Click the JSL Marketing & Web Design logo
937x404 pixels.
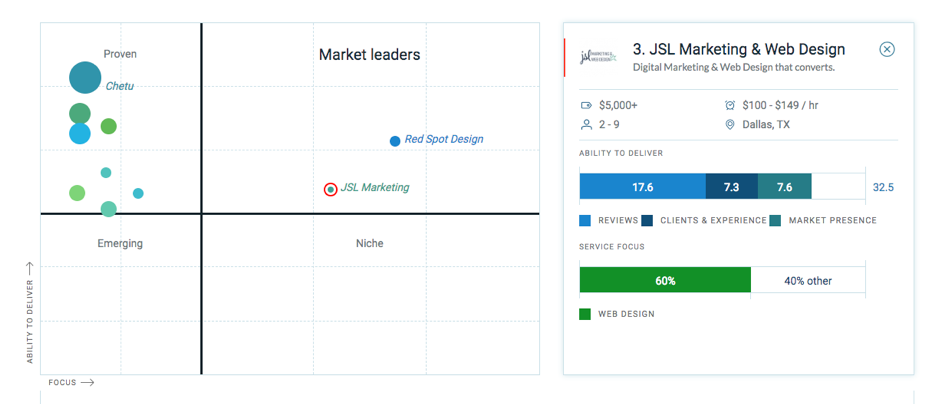pyautogui.click(x=599, y=56)
